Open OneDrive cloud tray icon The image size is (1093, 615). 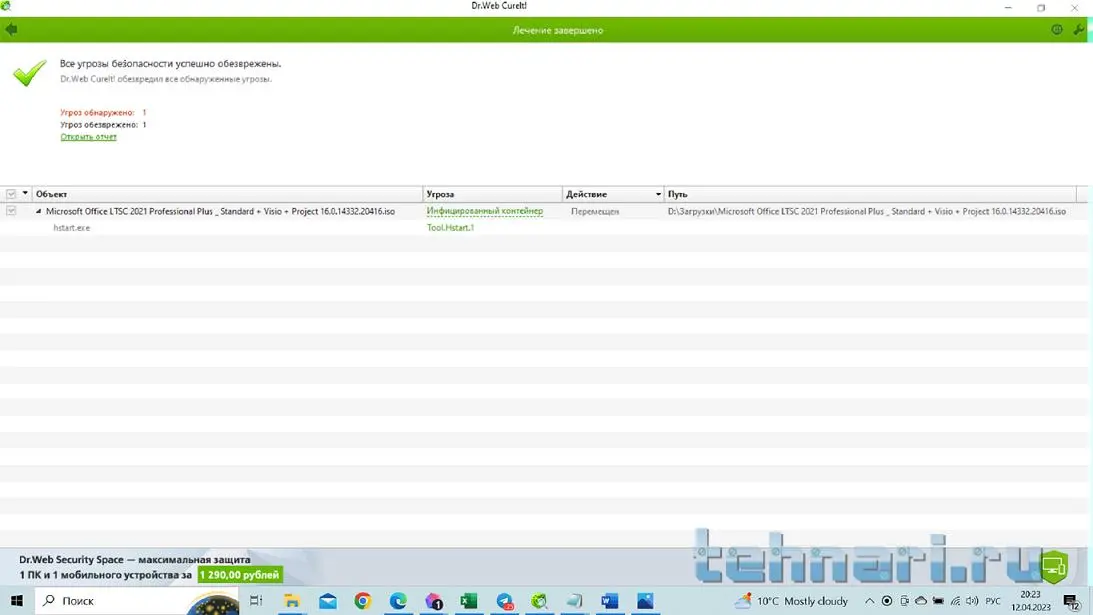(x=921, y=600)
